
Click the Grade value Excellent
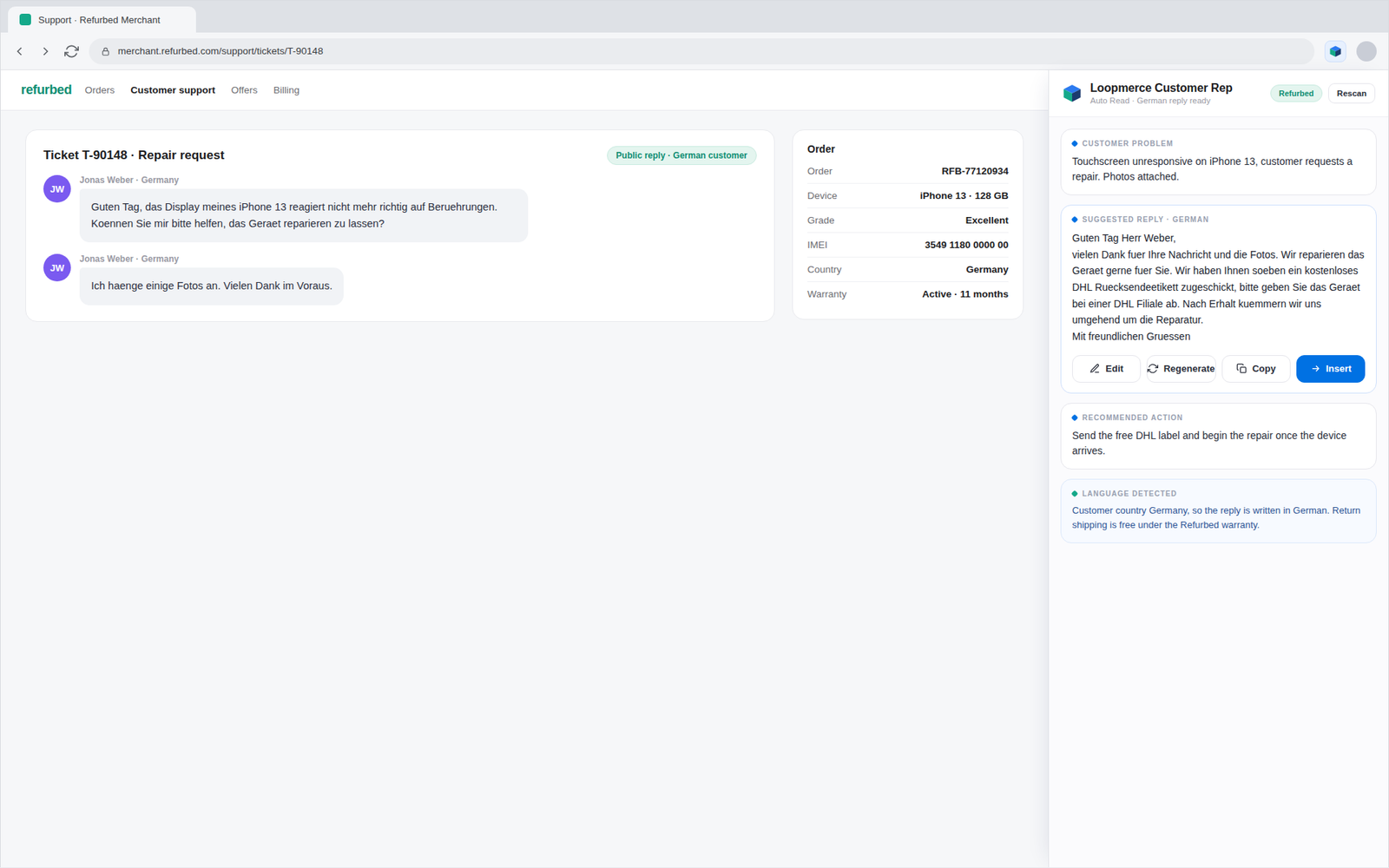(x=987, y=220)
